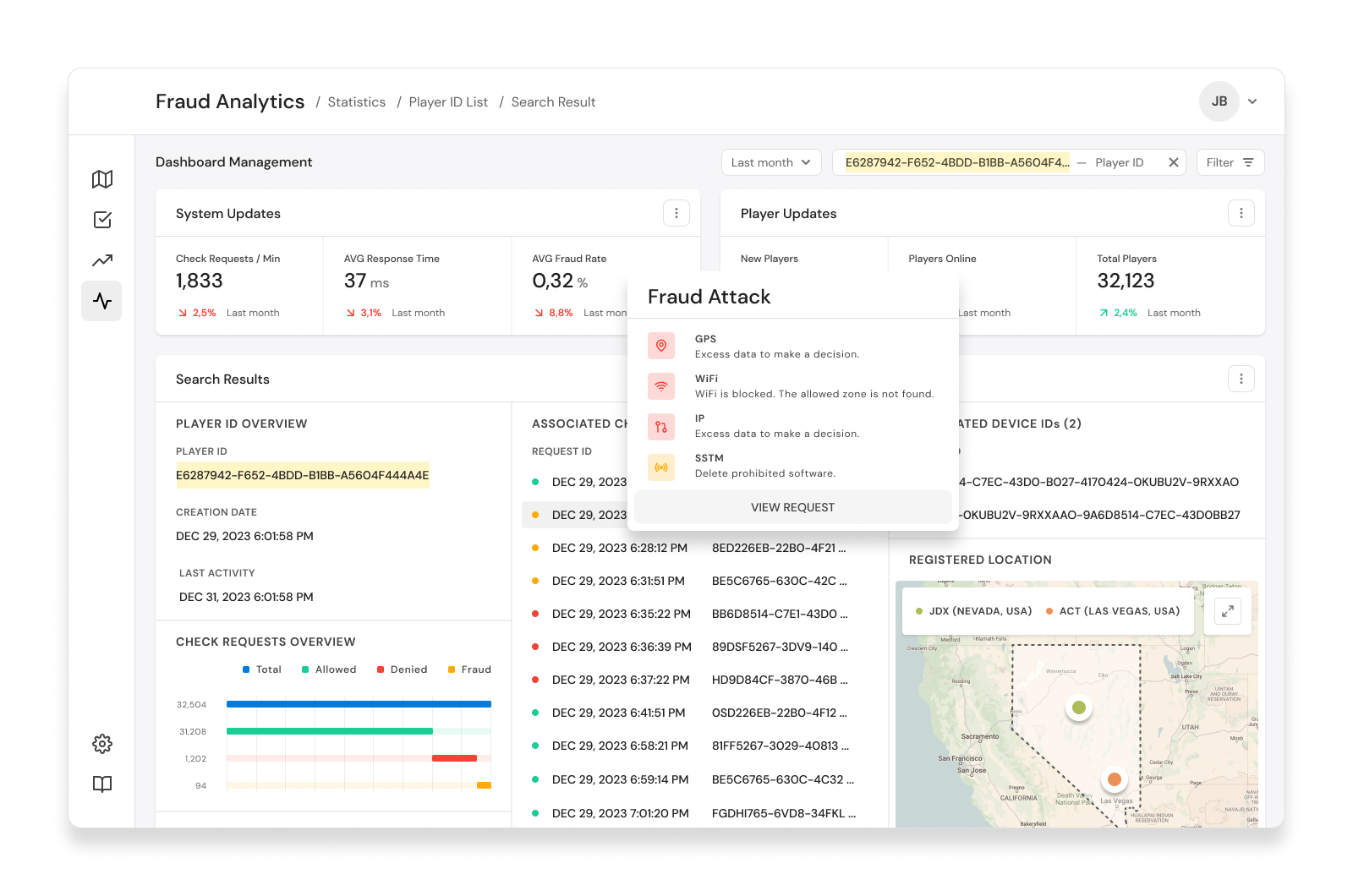The height and width of the screenshot is (896, 1353).
Task: Open the book documentation sidebar icon
Action: coord(102,784)
